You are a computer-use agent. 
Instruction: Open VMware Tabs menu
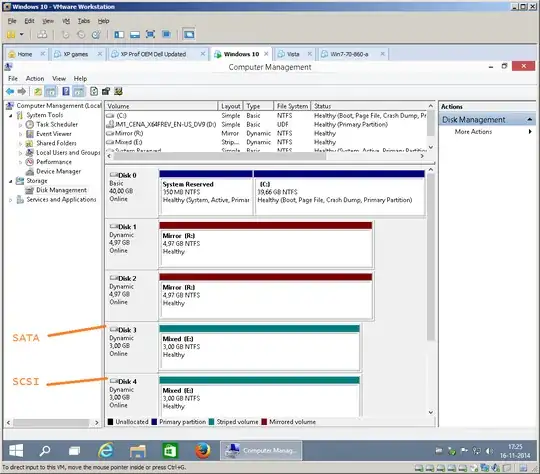click(84, 21)
